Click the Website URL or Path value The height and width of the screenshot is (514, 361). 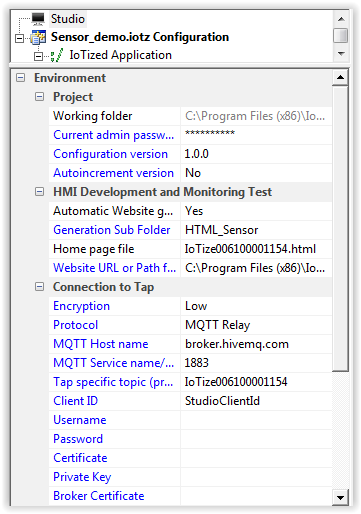pyautogui.click(x=256, y=268)
